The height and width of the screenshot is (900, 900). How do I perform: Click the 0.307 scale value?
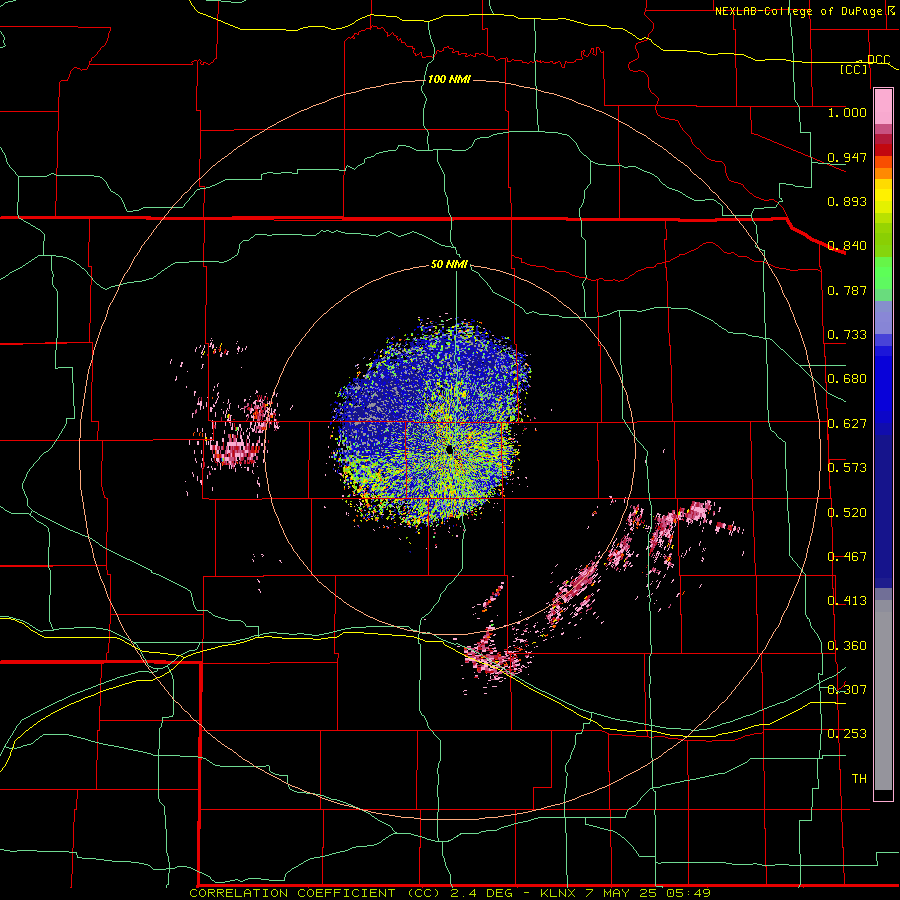(847, 690)
